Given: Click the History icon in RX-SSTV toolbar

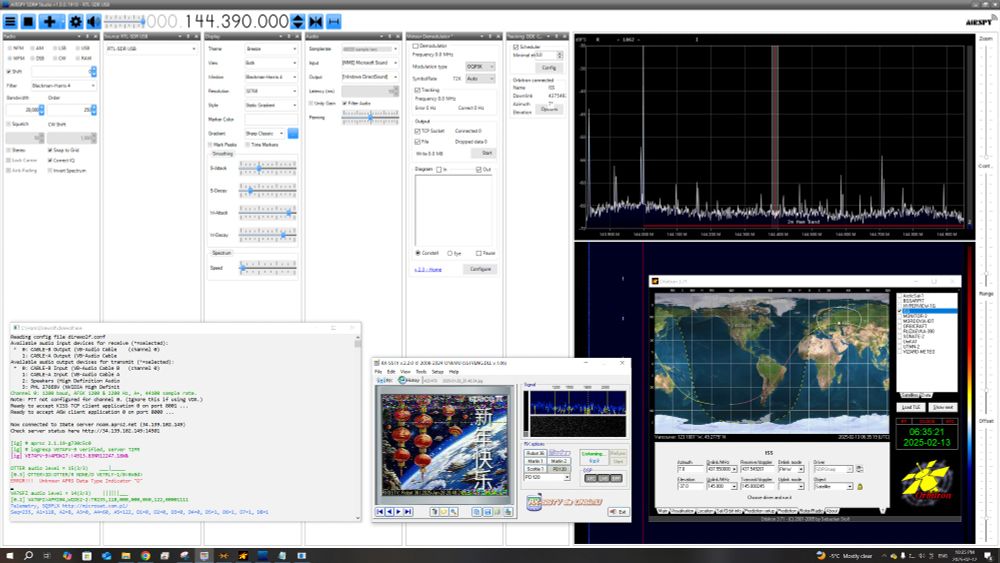Looking at the screenshot, I should pyautogui.click(x=409, y=380).
